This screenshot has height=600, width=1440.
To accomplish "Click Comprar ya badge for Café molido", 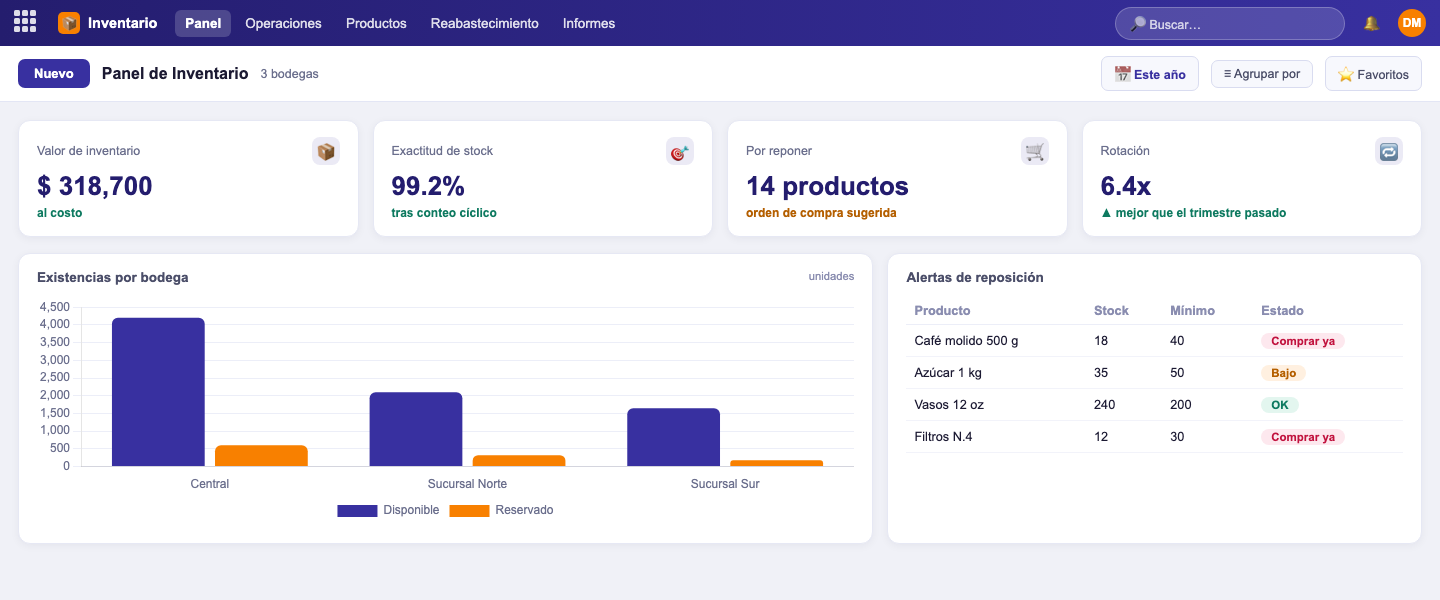I will click(1303, 341).
